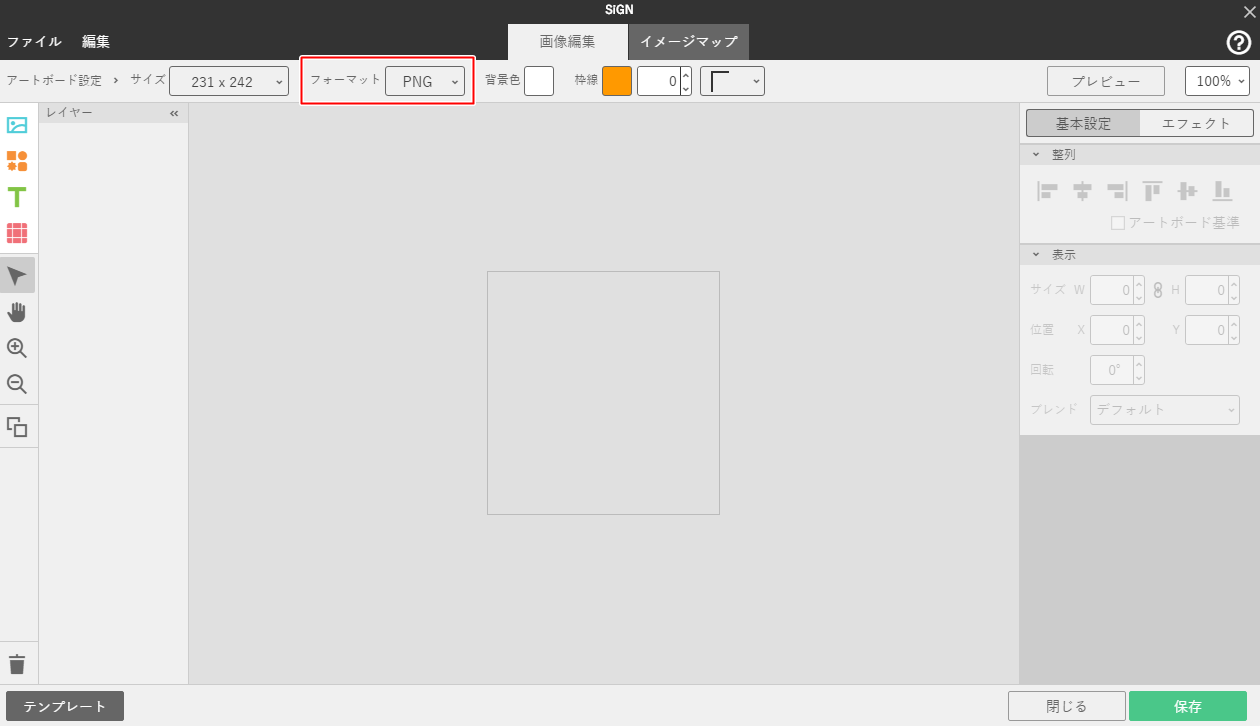The image size is (1260, 726).
Task: Decrease the 枠線 width with down arrow
Action: point(686,88)
